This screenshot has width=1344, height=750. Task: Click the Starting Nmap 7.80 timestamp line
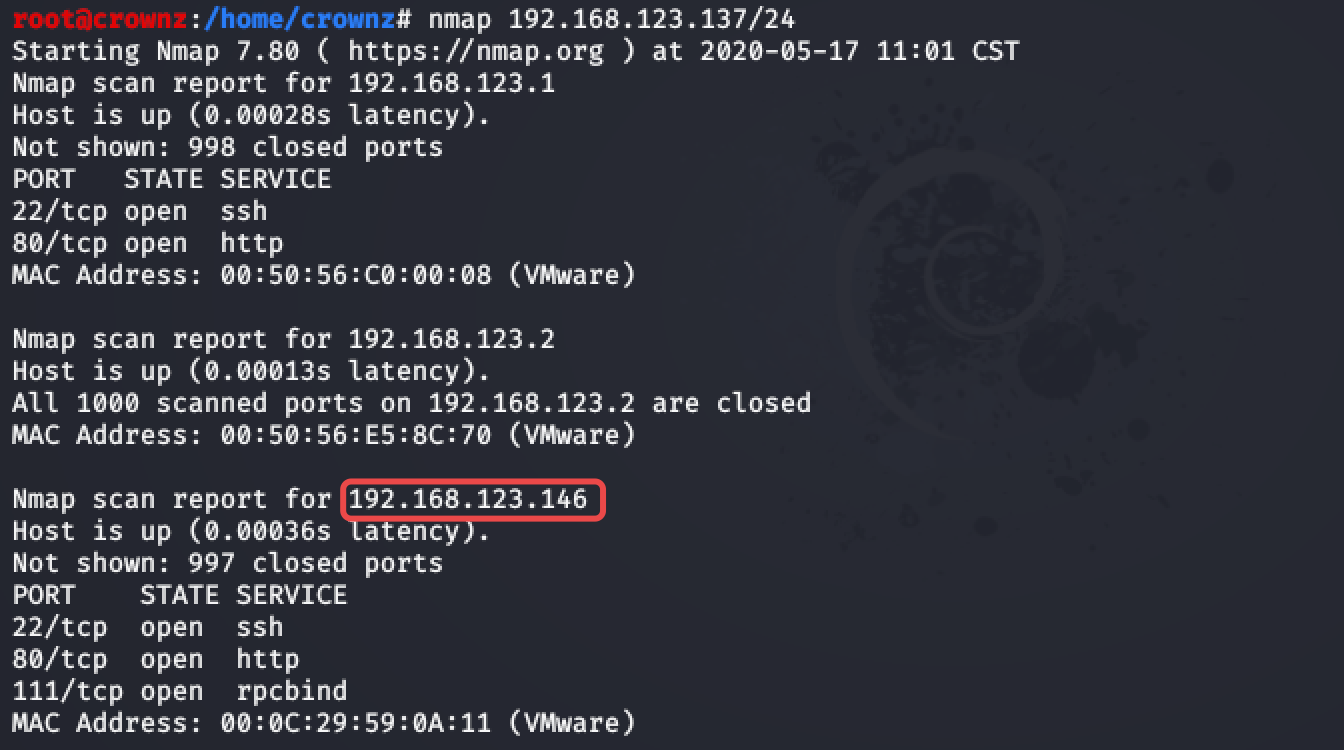[x=516, y=51]
